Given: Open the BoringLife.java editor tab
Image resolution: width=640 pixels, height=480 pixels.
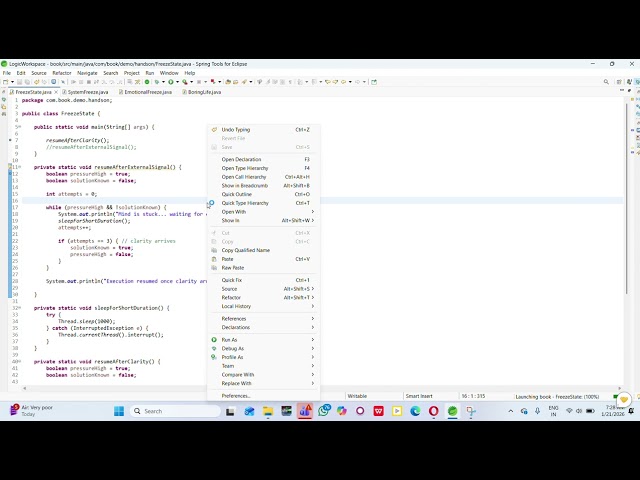Looking at the screenshot, I should 204,92.
